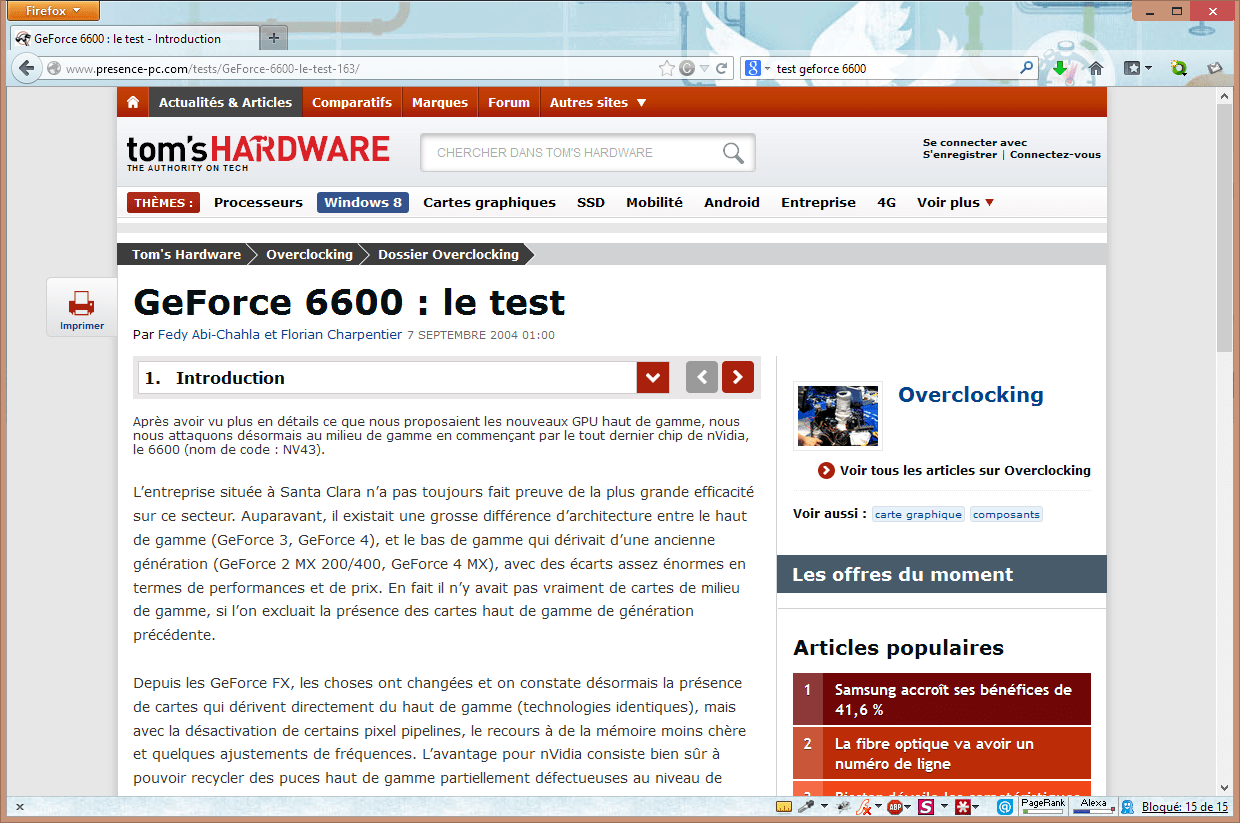Click the red asterisk add-on icon
1240x823 pixels.
pos(961,806)
